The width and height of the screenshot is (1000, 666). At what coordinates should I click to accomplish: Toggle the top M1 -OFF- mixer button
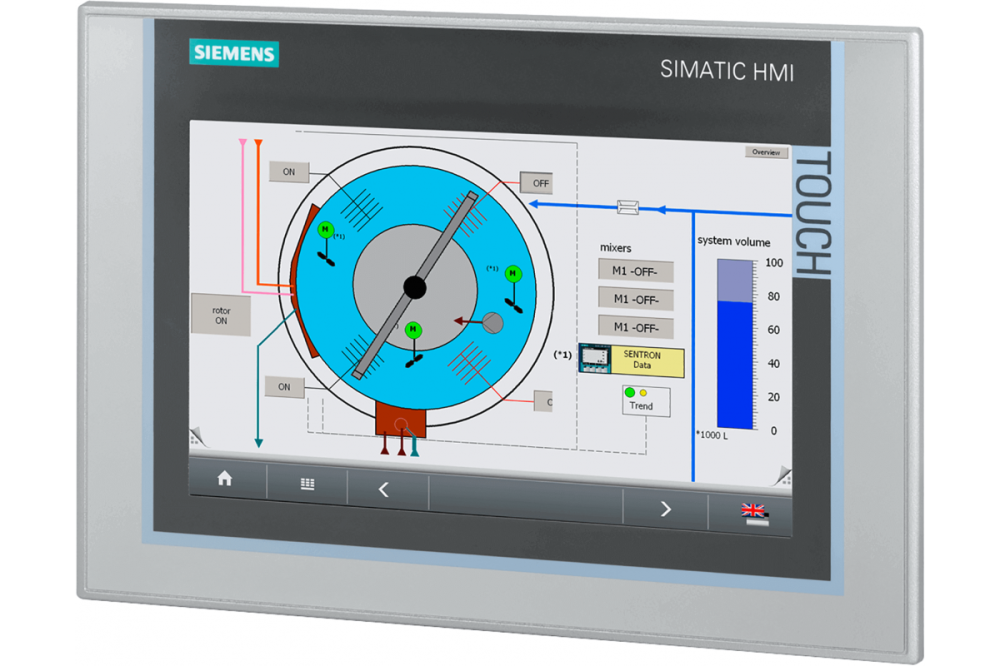pos(635,270)
